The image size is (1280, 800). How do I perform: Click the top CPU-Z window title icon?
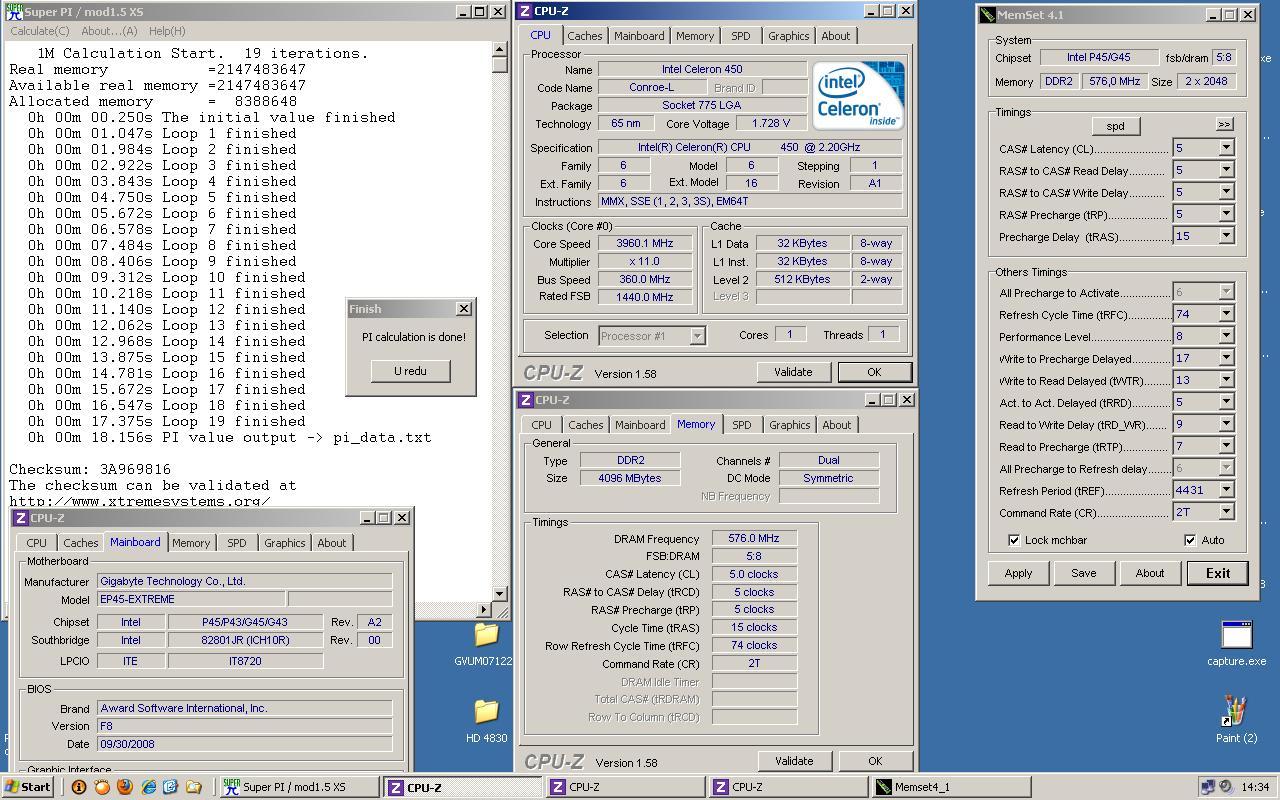524,11
